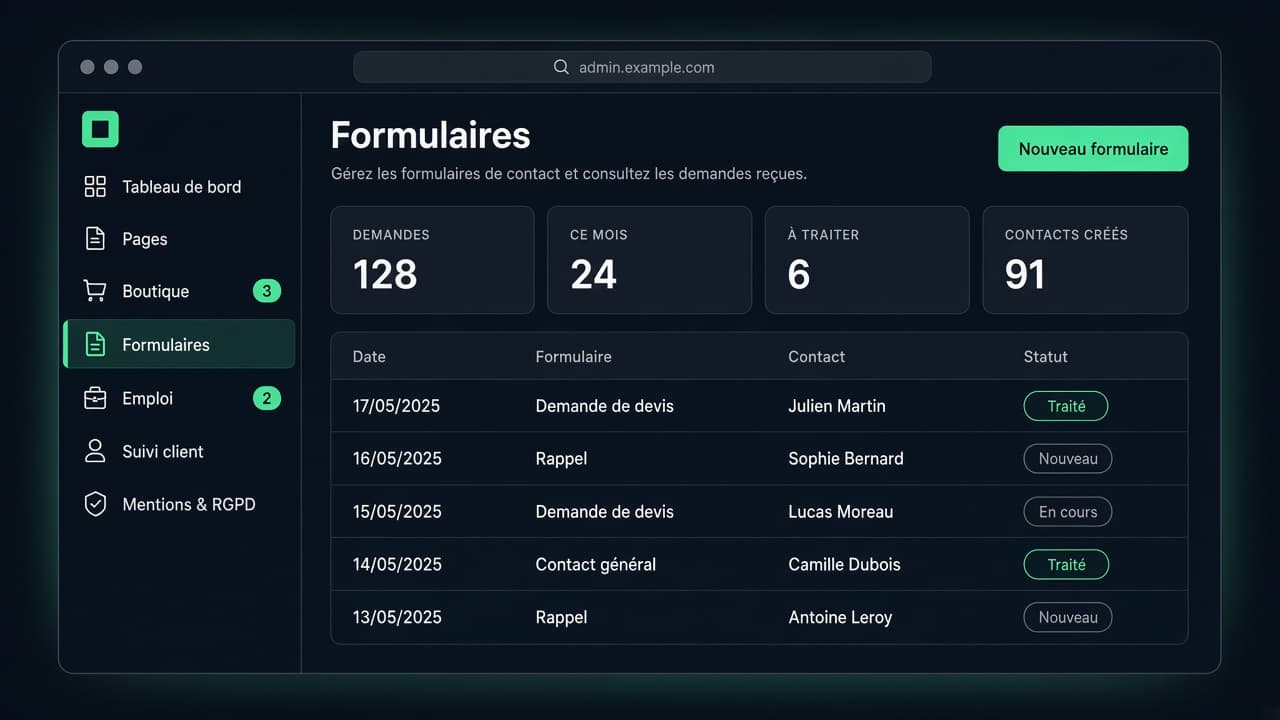Click the Traité status badge for Julien Martin
This screenshot has width=1280, height=720.
1066,406
